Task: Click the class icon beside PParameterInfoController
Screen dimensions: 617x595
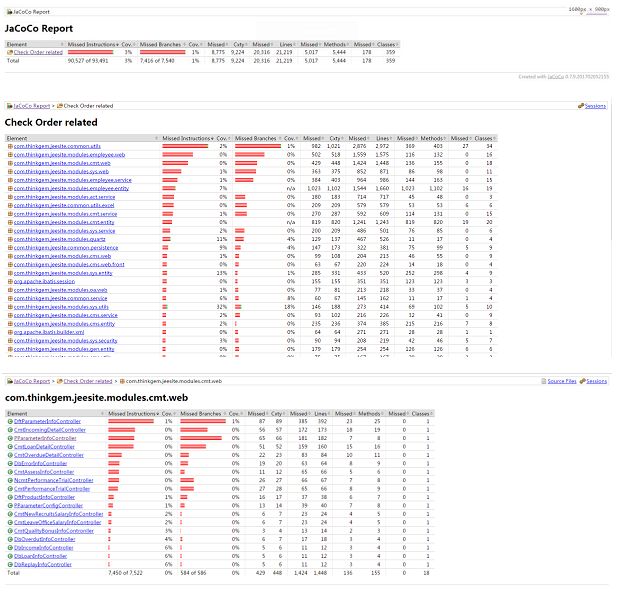Action: pyautogui.click(x=10, y=438)
